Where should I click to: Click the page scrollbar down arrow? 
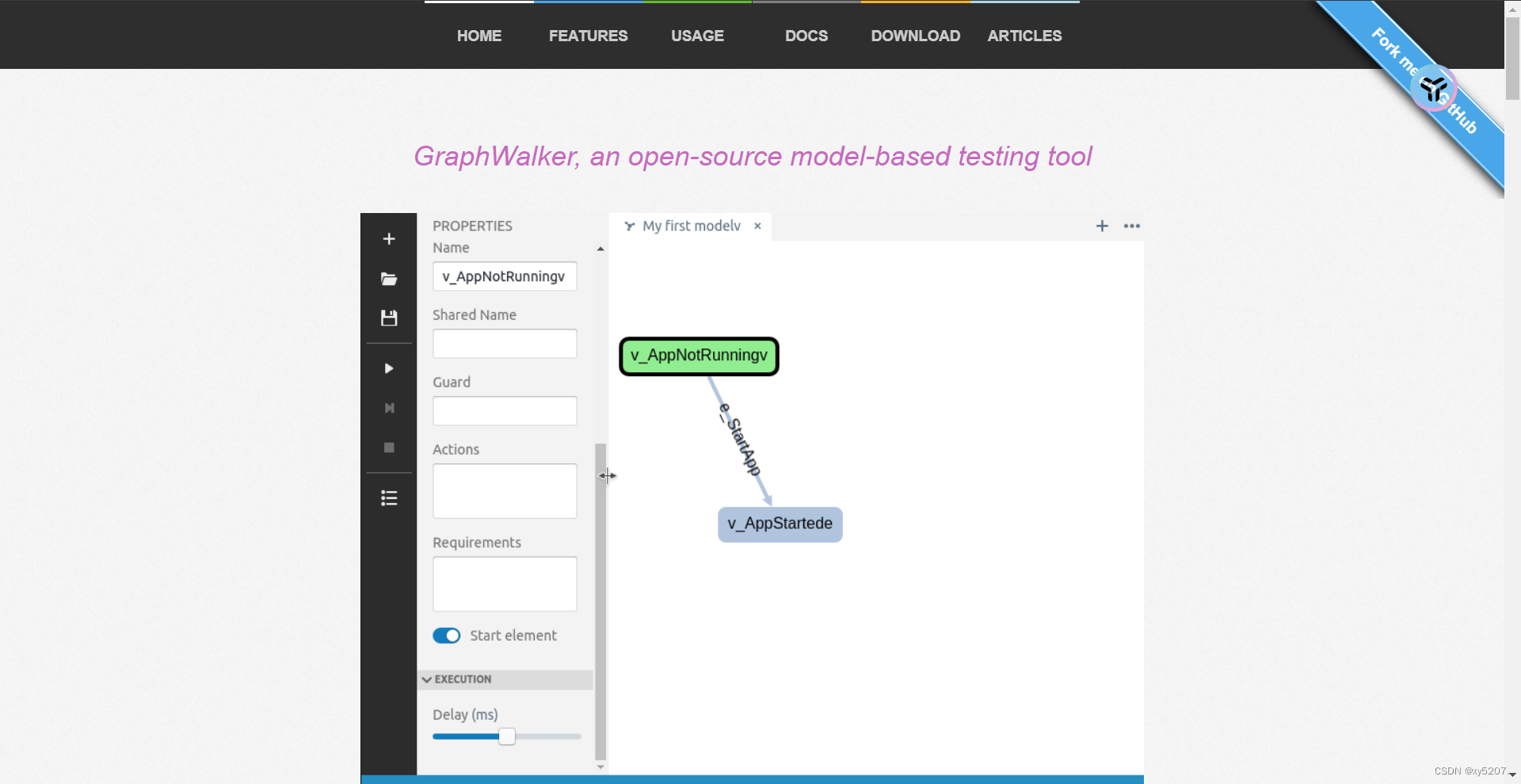(x=1512, y=774)
